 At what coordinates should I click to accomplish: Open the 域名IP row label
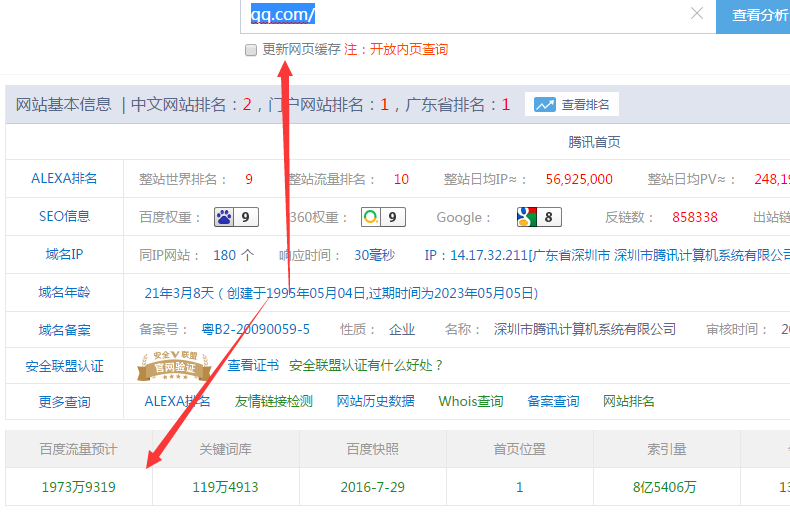point(64,254)
